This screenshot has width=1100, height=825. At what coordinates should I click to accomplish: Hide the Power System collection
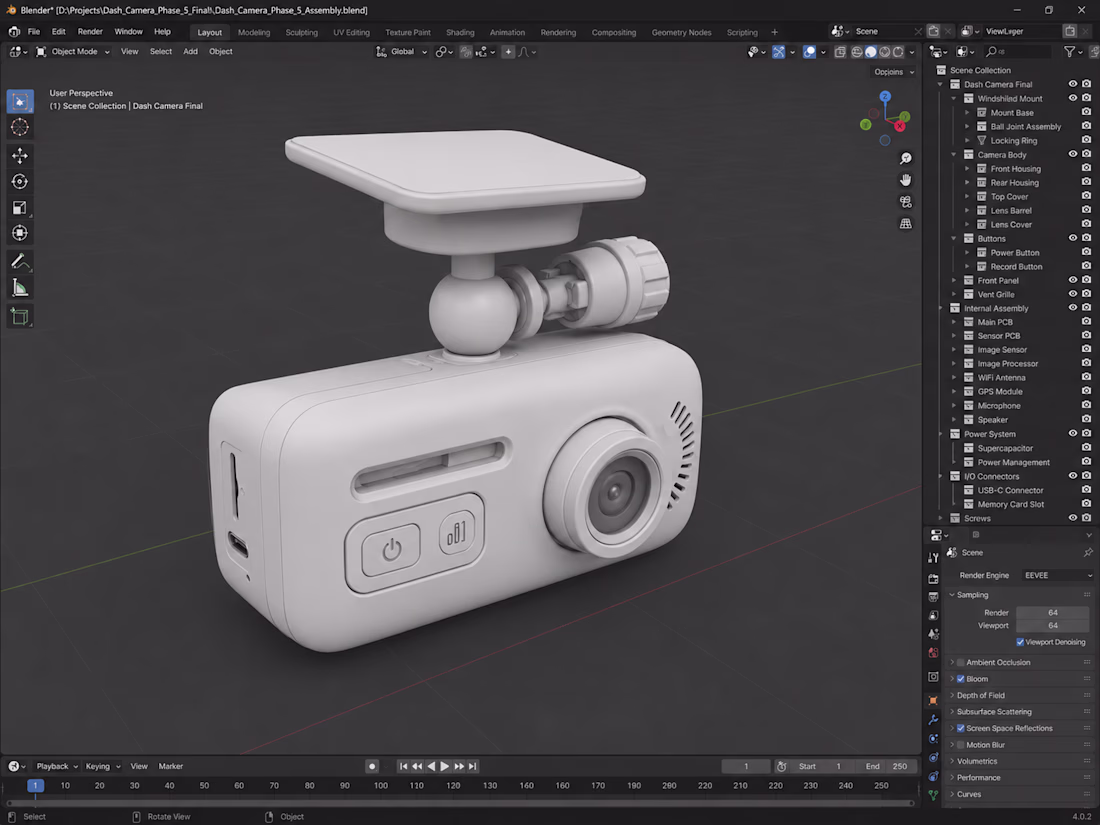[1073, 434]
